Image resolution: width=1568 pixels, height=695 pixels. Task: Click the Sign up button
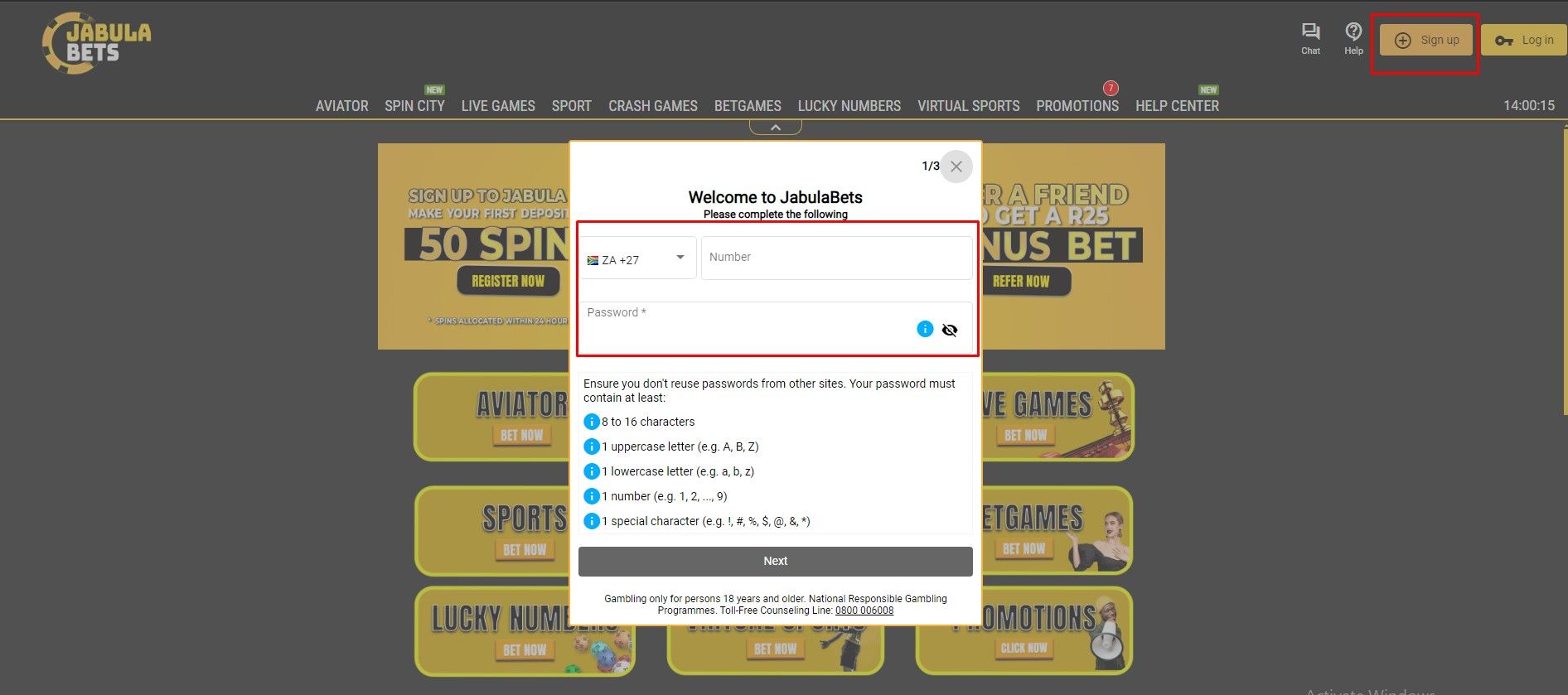click(x=1426, y=40)
